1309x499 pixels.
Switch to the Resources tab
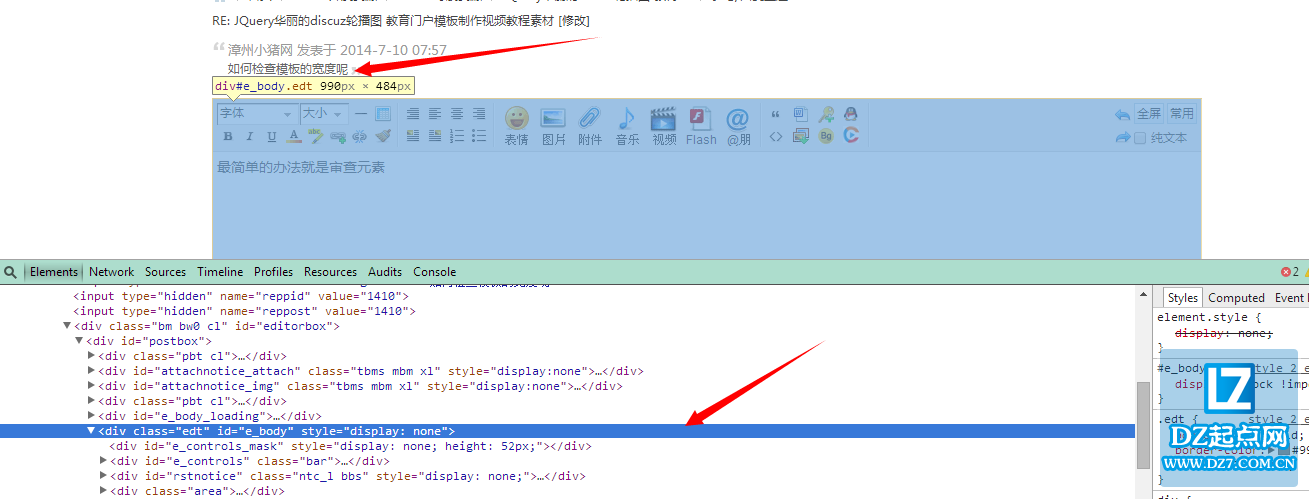(x=330, y=272)
